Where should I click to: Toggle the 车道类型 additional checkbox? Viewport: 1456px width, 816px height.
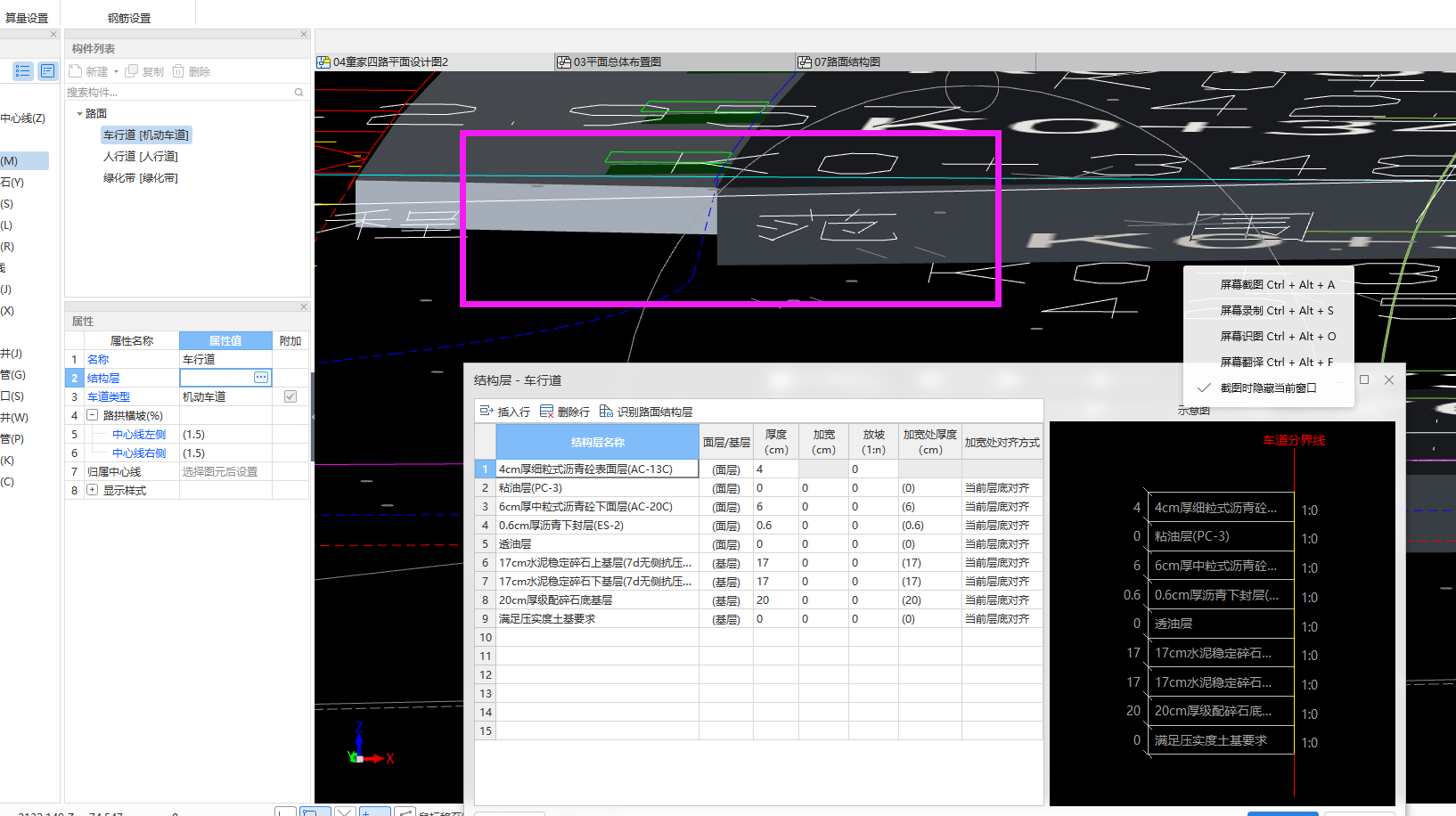point(290,396)
